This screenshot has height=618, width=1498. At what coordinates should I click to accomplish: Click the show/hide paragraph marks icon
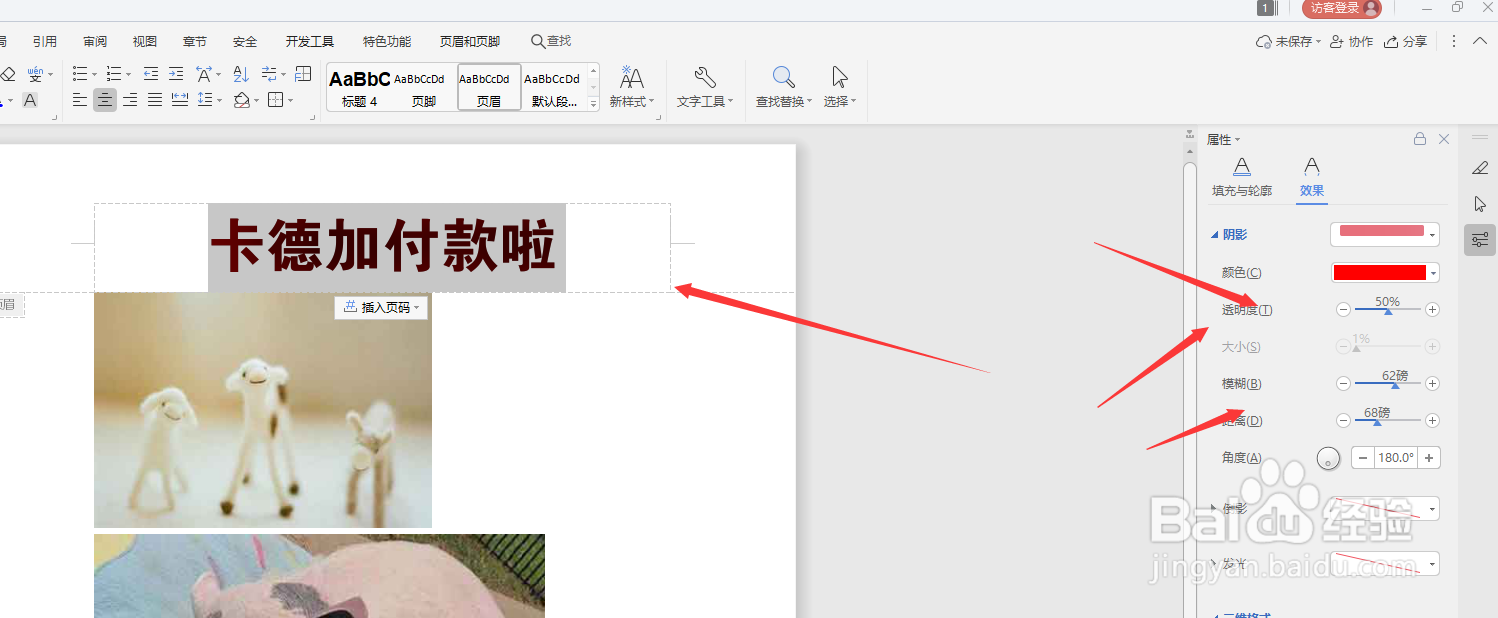[x=269, y=74]
